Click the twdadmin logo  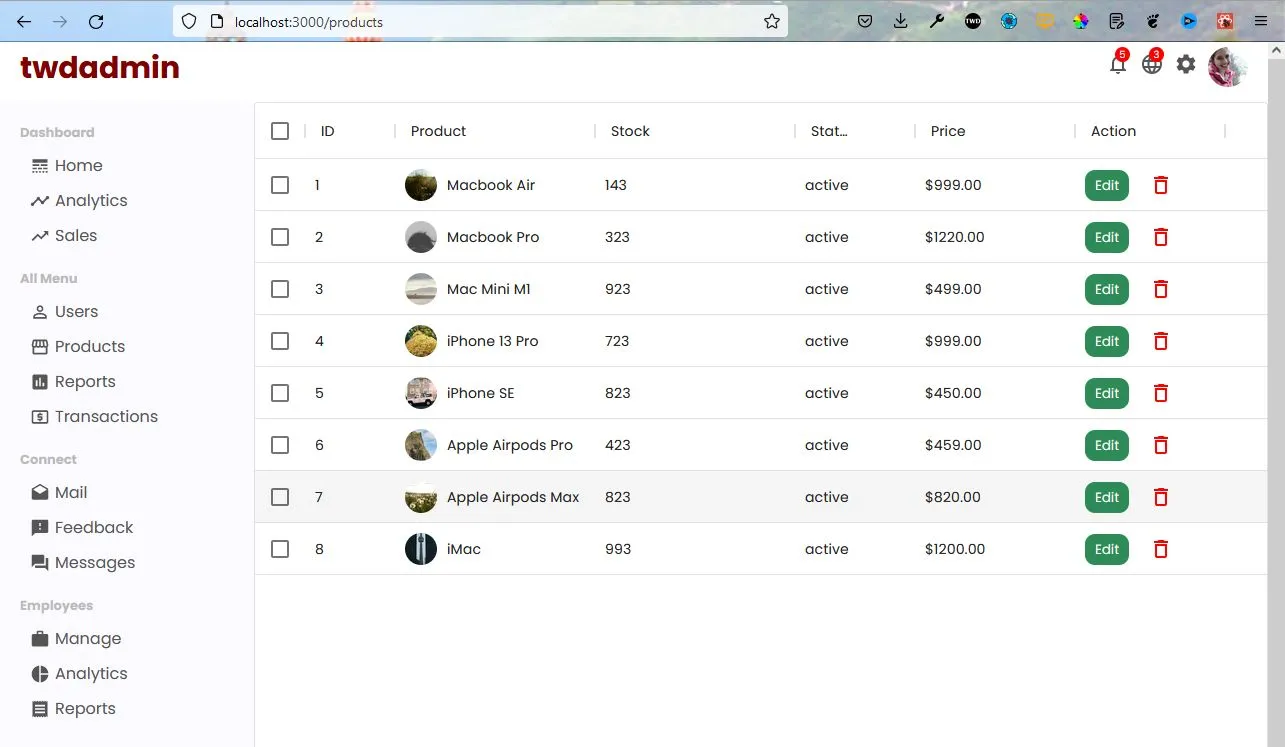click(100, 67)
